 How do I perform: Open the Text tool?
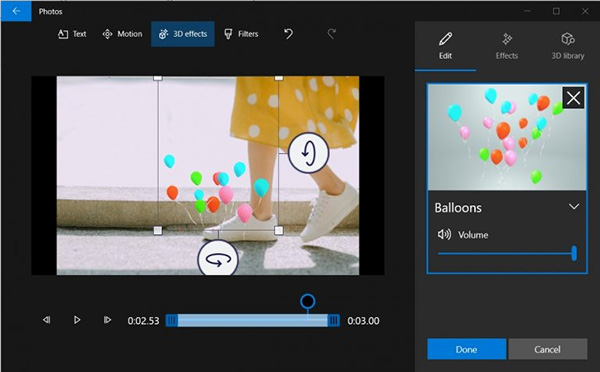pos(72,34)
